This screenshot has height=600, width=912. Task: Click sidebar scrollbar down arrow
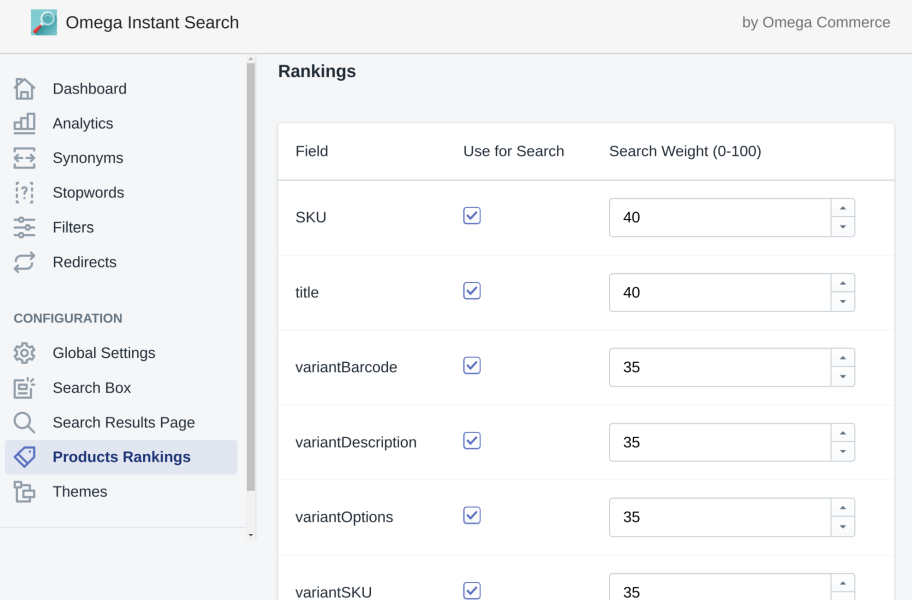(x=251, y=535)
